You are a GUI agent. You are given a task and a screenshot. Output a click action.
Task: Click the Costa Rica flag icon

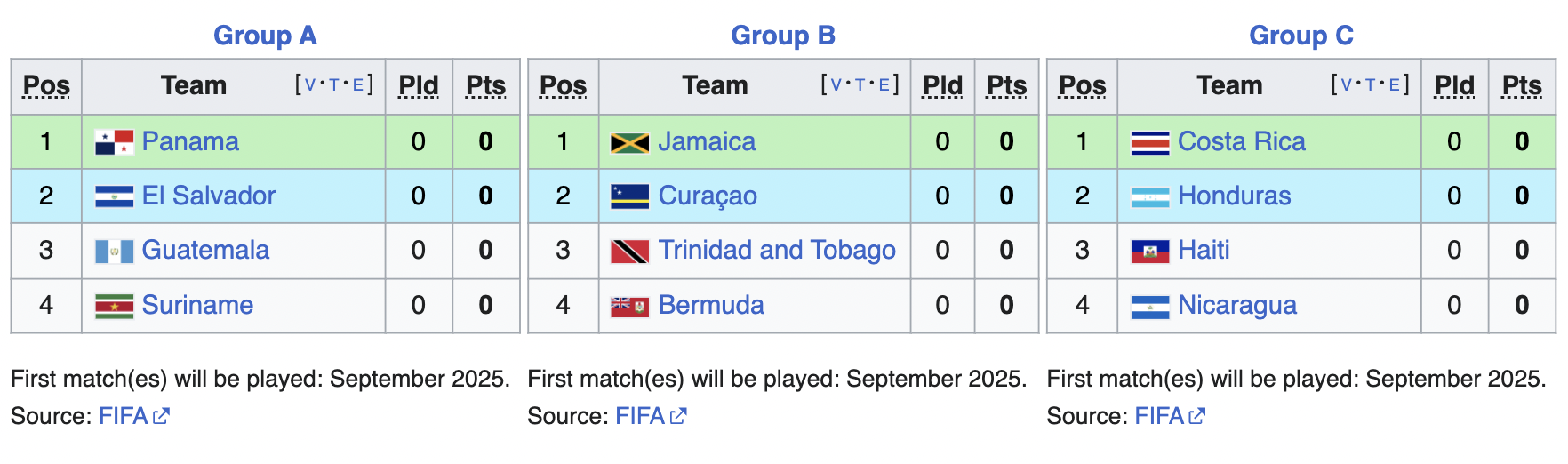pyautogui.click(x=1149, y=143)
